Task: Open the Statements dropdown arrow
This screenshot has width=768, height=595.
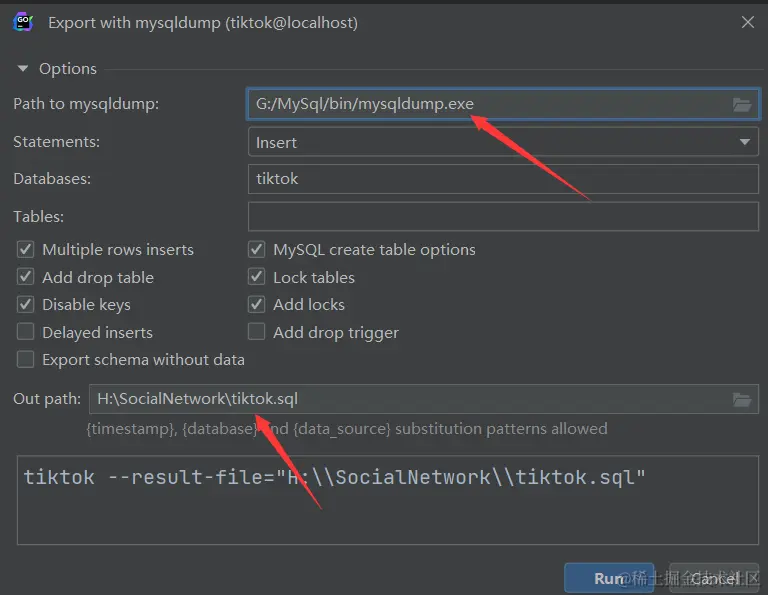Action: tap(745, 142)
